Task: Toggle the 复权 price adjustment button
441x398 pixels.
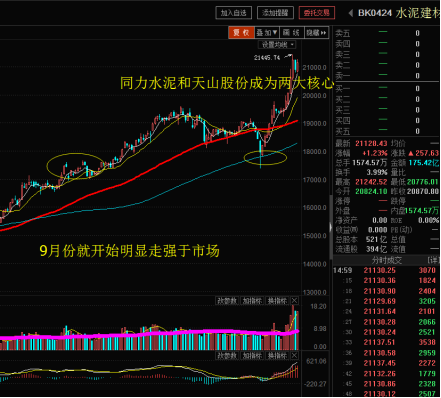Action: (x=241, y=33)
